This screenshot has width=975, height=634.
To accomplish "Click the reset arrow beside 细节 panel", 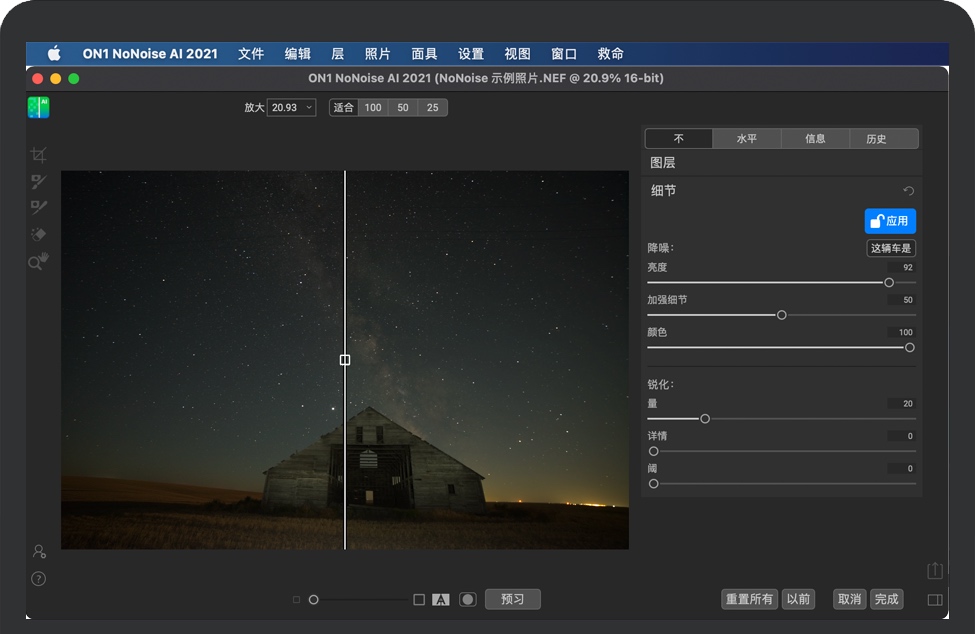I will (x=908, y=190).
